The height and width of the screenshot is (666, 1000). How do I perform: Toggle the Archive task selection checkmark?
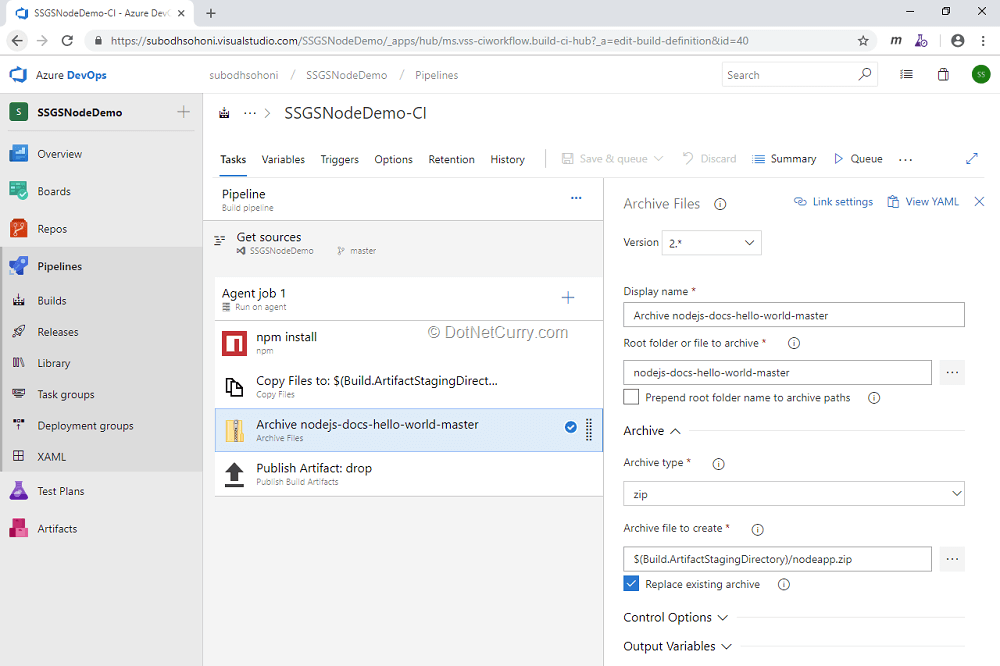coord(571,427)
